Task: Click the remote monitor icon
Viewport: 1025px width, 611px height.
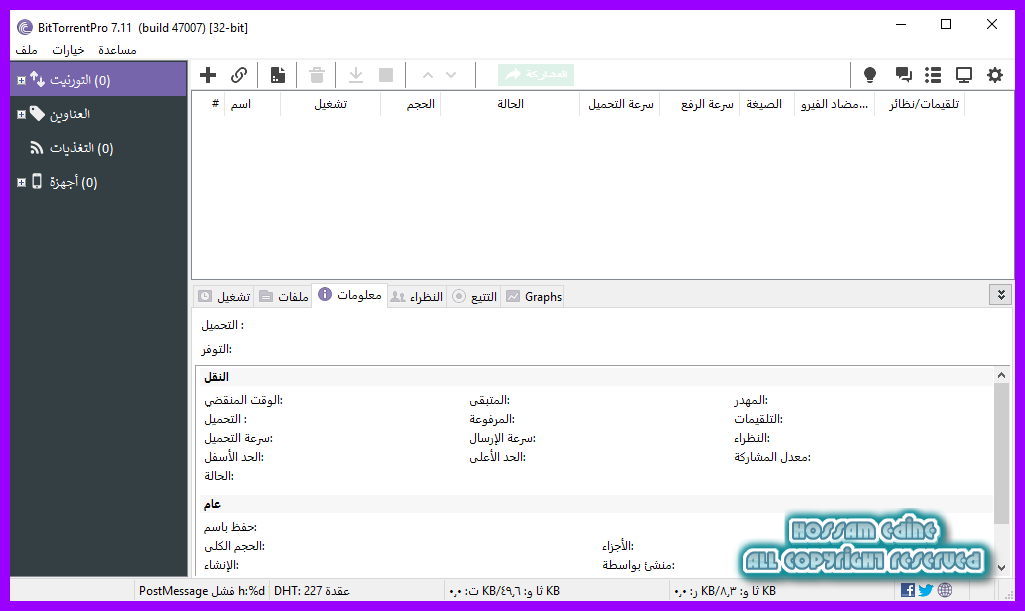Action: 964,75
